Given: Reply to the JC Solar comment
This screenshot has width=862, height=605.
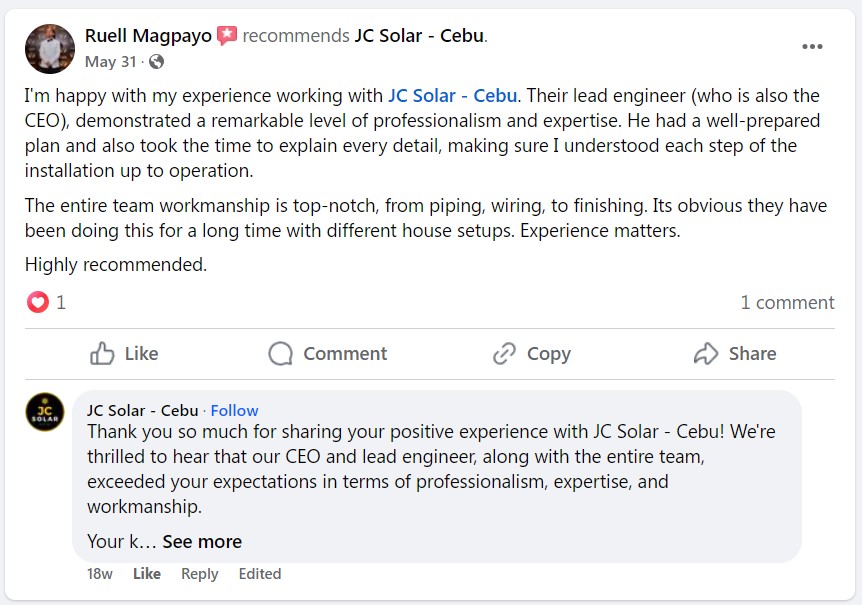Looking at the screenshot, I should click(x=199, y=574).
